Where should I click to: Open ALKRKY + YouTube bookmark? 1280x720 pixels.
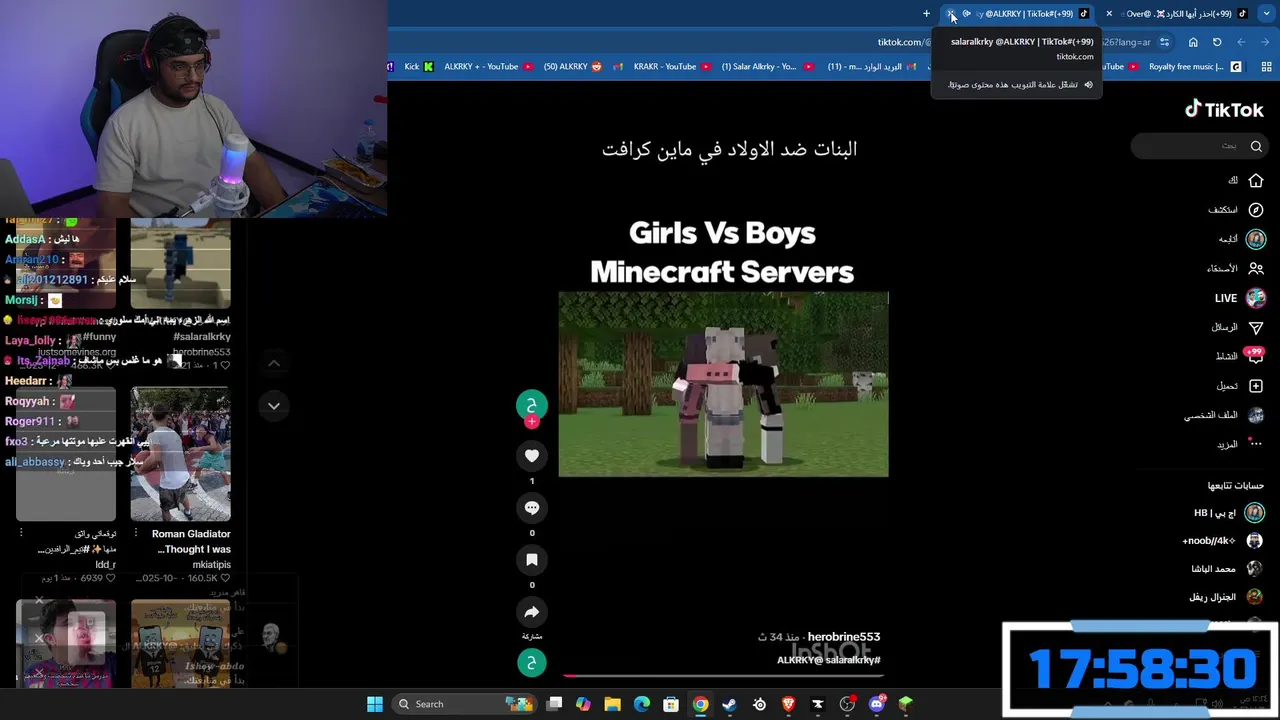coord(489,67)
